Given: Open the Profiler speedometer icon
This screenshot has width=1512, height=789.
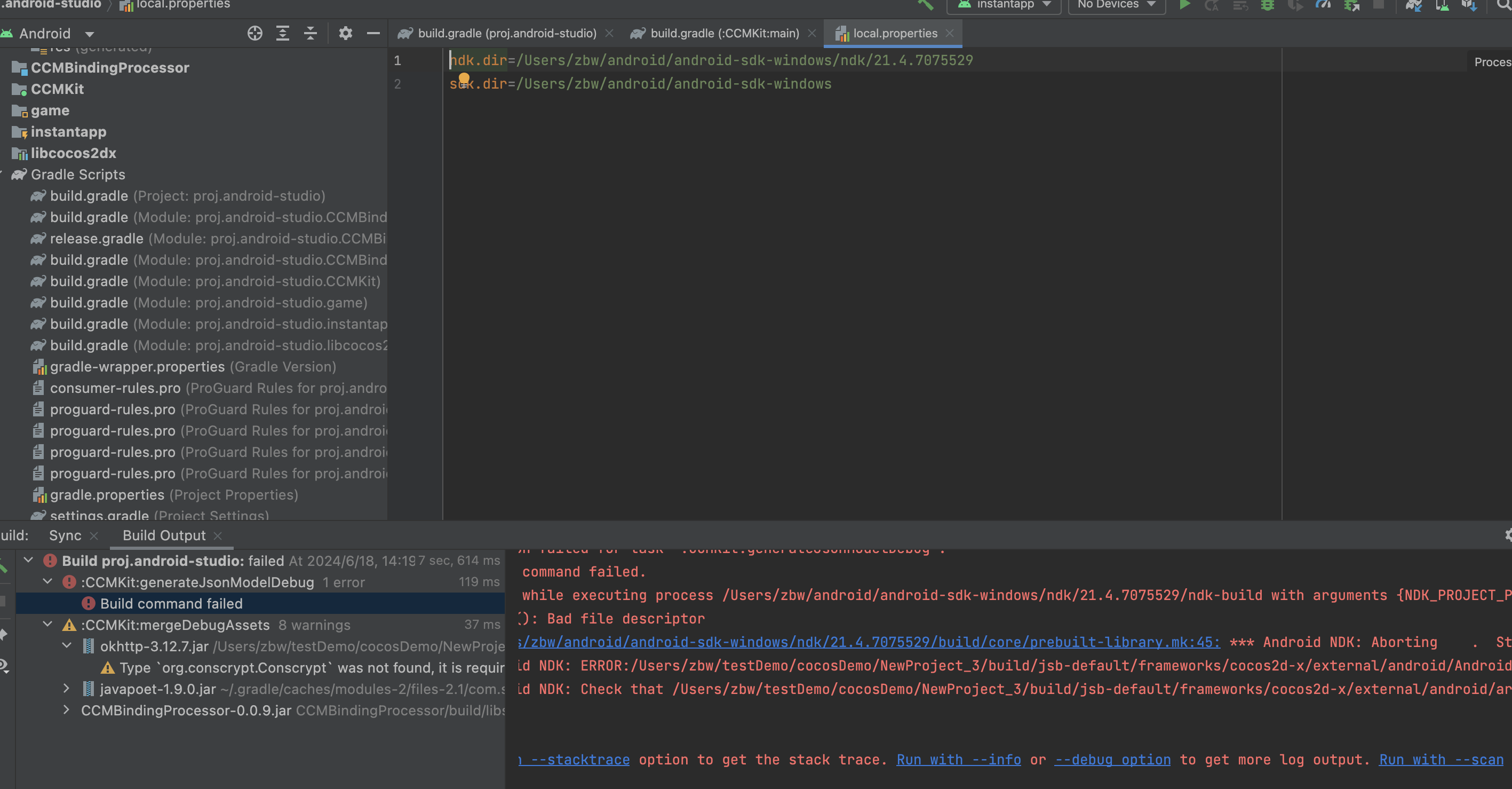Looking at the screenshot, I should coord(1323,5).
